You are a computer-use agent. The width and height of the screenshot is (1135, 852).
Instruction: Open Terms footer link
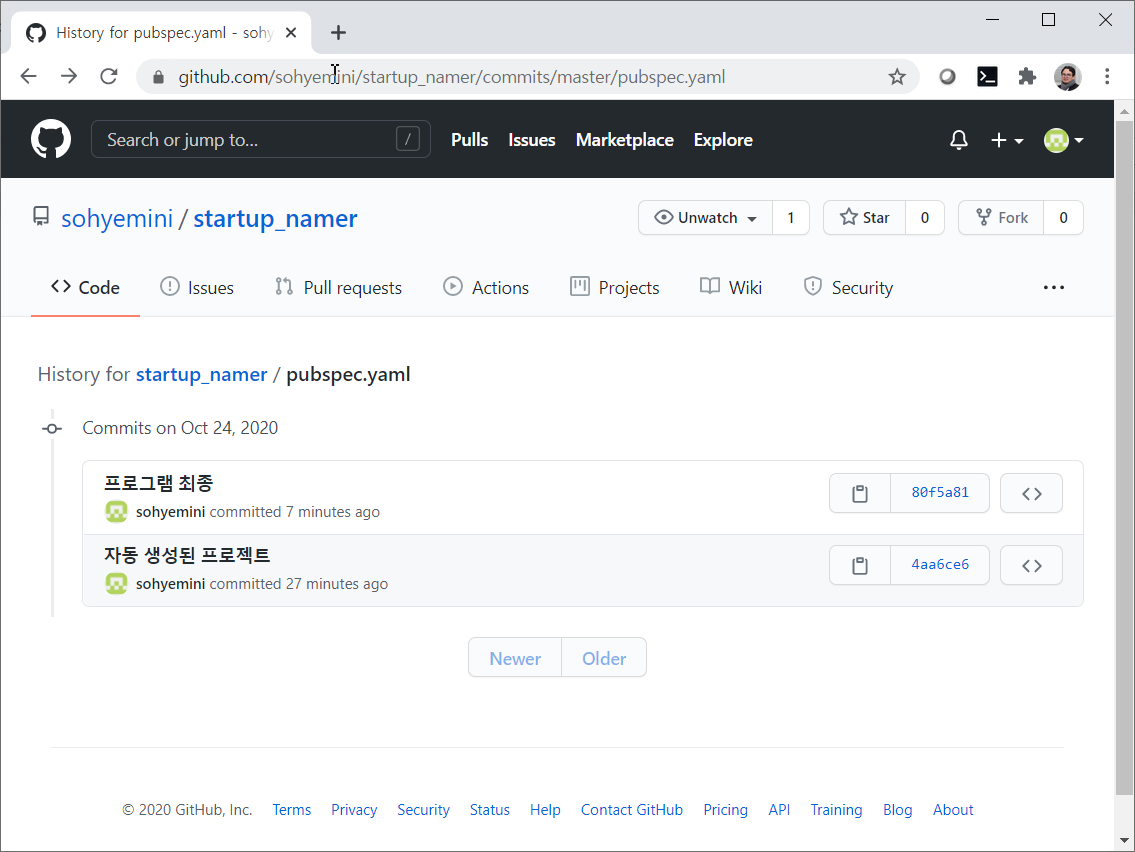pos(292,810)
